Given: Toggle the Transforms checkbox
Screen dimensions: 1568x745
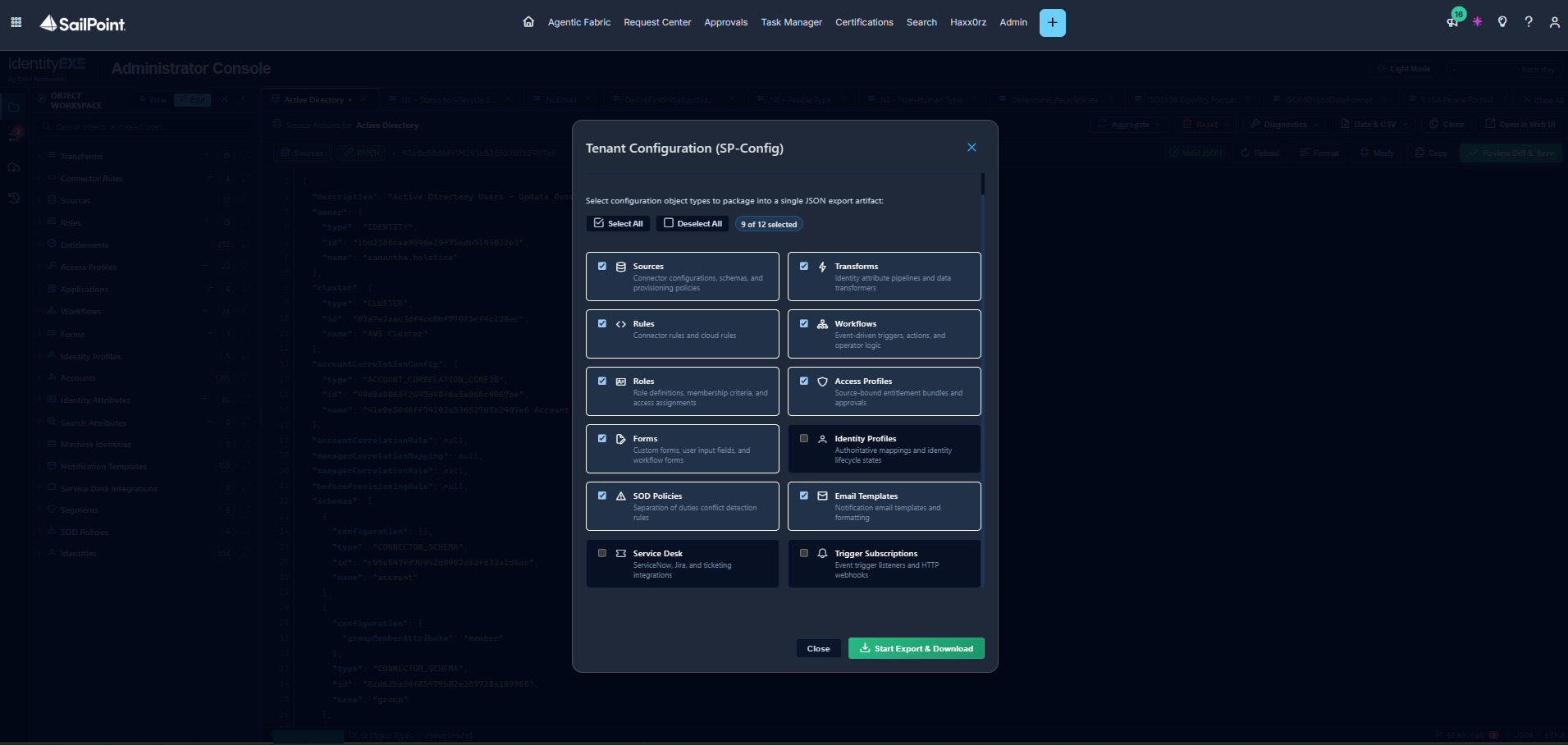Looking at the screenshot, I should [804, 267].
